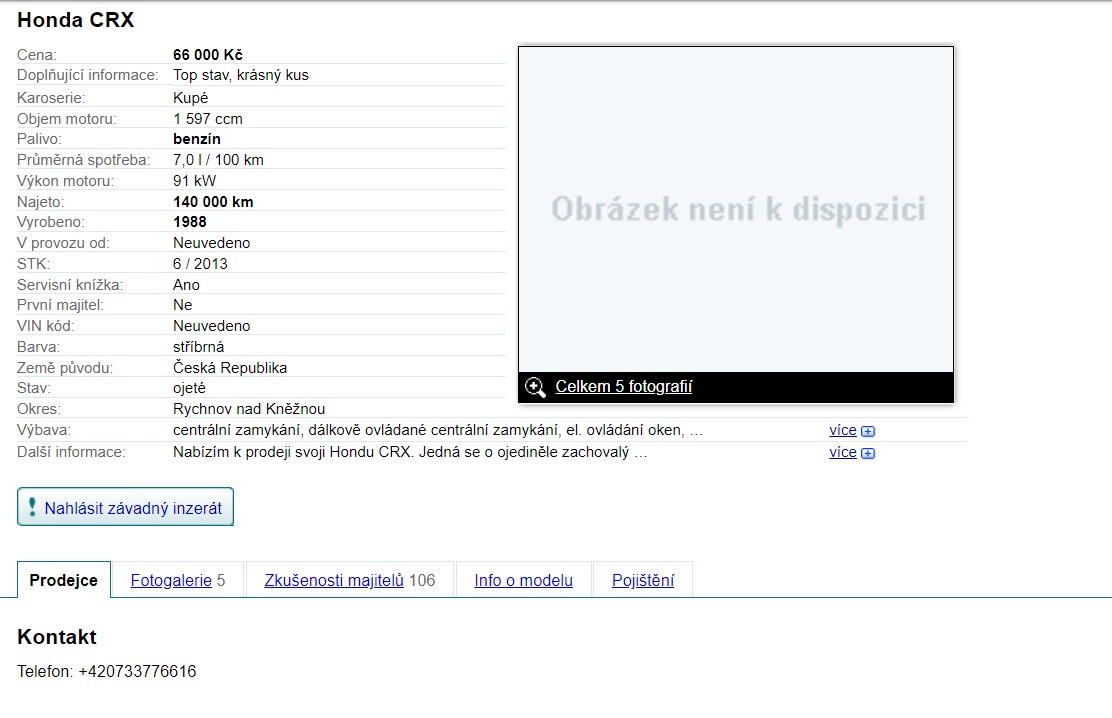Click the Honda CRX heading
This screenshot has width=1112, height=718.
click(76, 20)
